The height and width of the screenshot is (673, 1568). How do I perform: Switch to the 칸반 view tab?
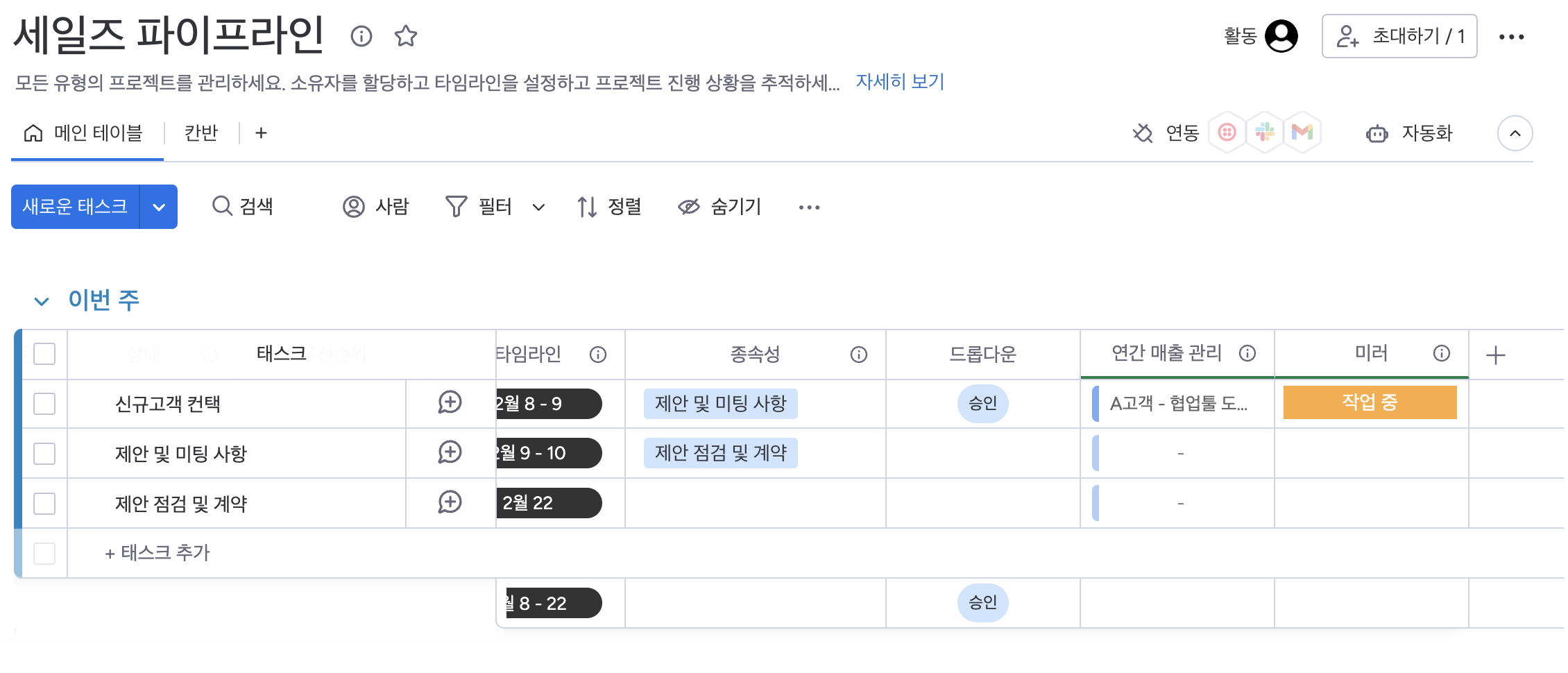[x=201, y=133]
